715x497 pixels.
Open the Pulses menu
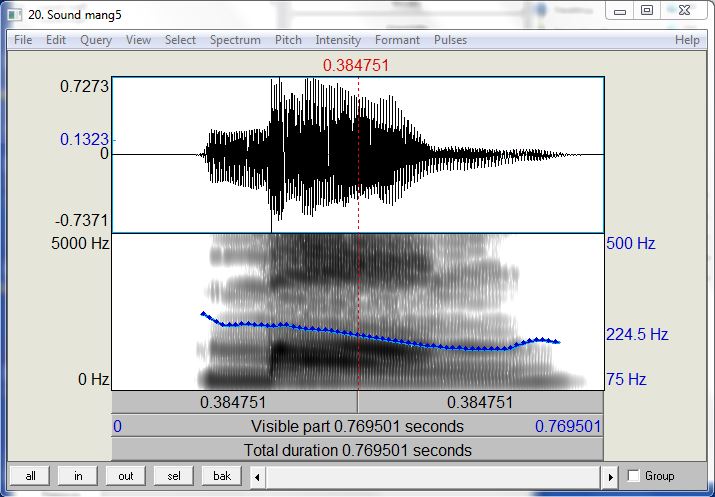coord(450,40)
